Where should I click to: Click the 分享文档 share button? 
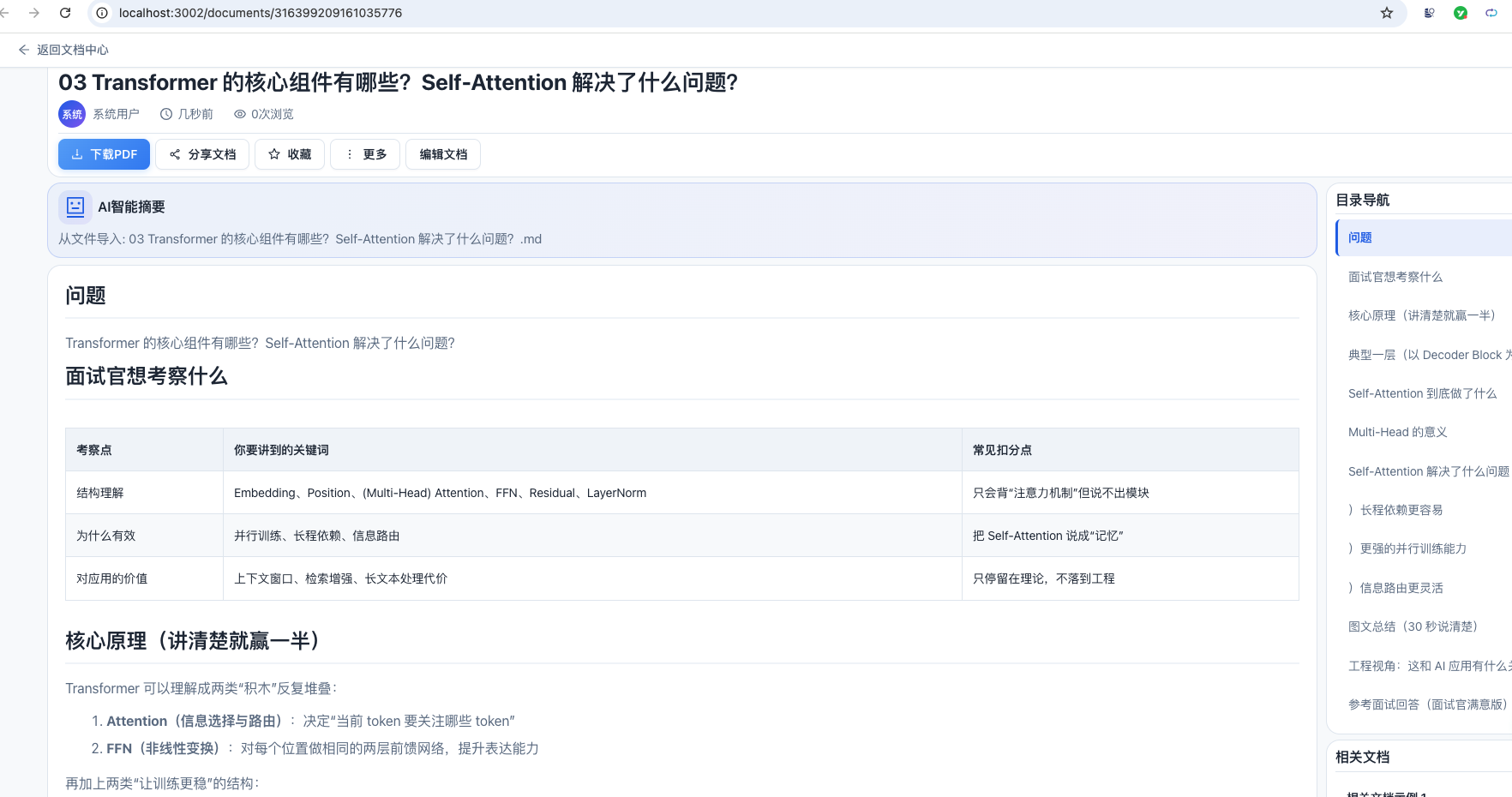coord(202,154)
